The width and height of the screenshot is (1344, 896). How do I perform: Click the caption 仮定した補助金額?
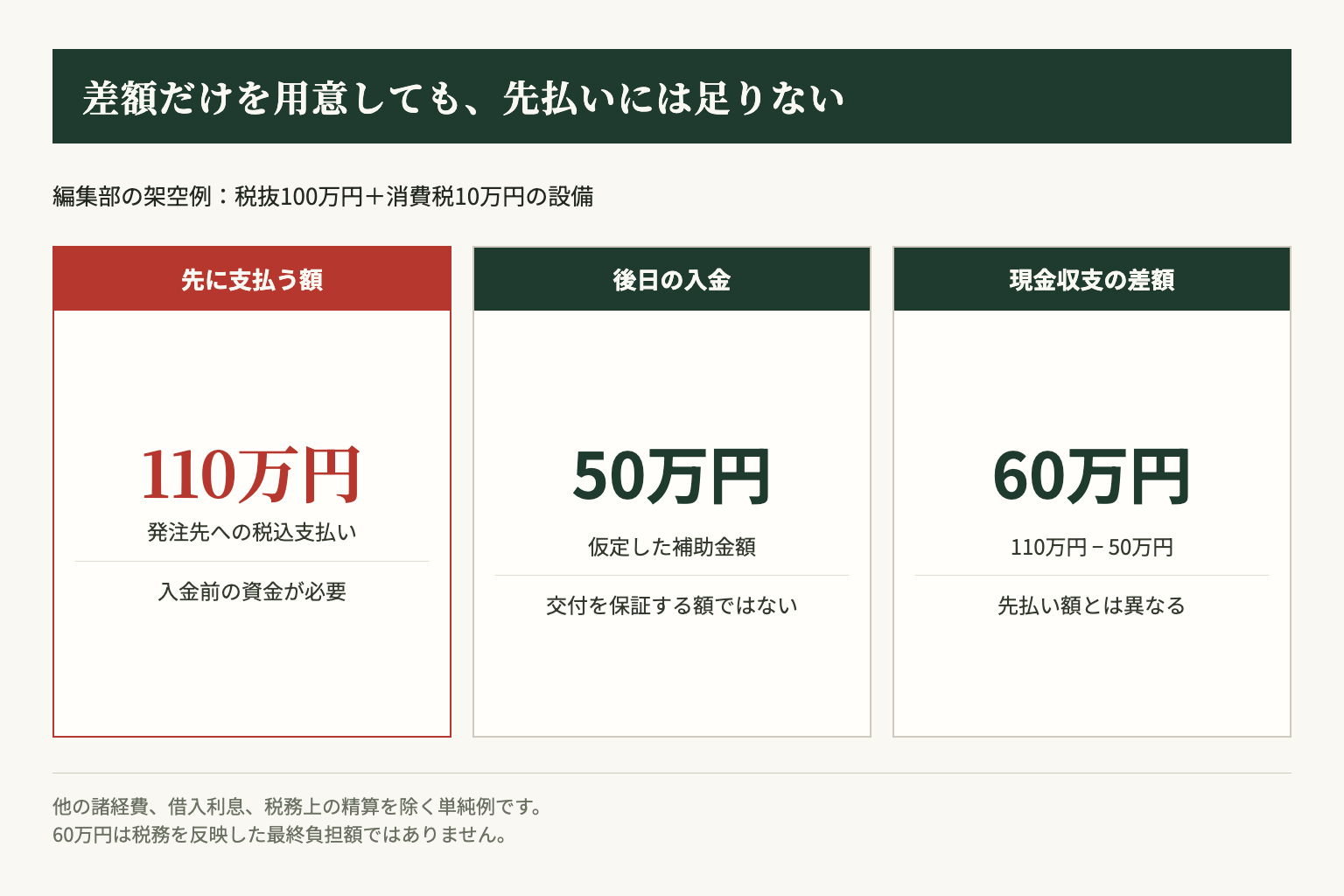coord(672,547)
